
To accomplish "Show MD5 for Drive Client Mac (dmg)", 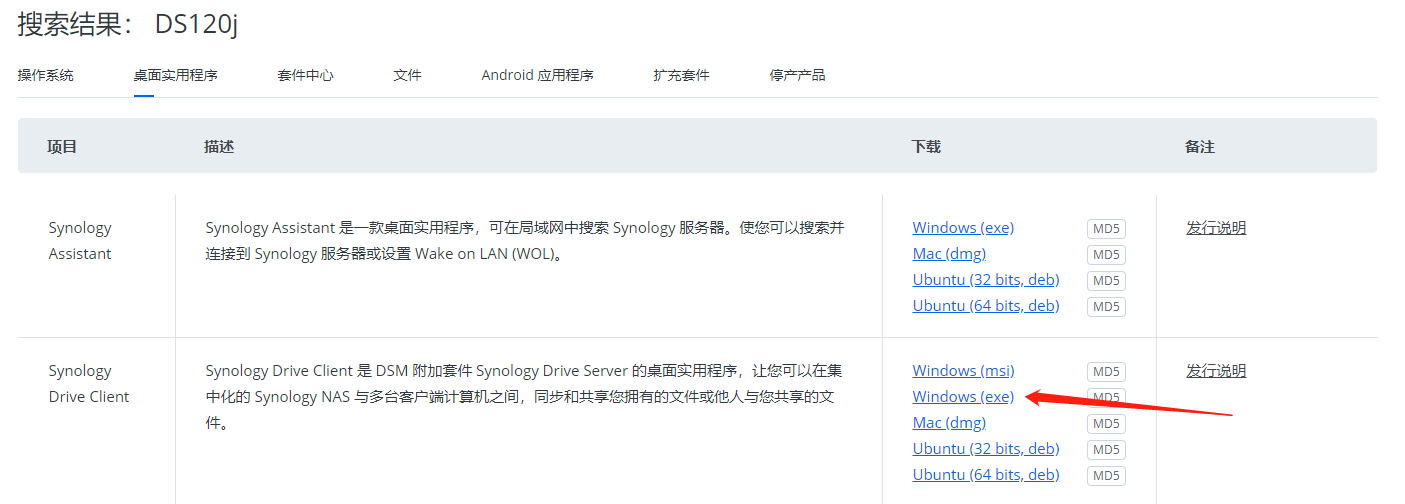I will [1106, 424].
